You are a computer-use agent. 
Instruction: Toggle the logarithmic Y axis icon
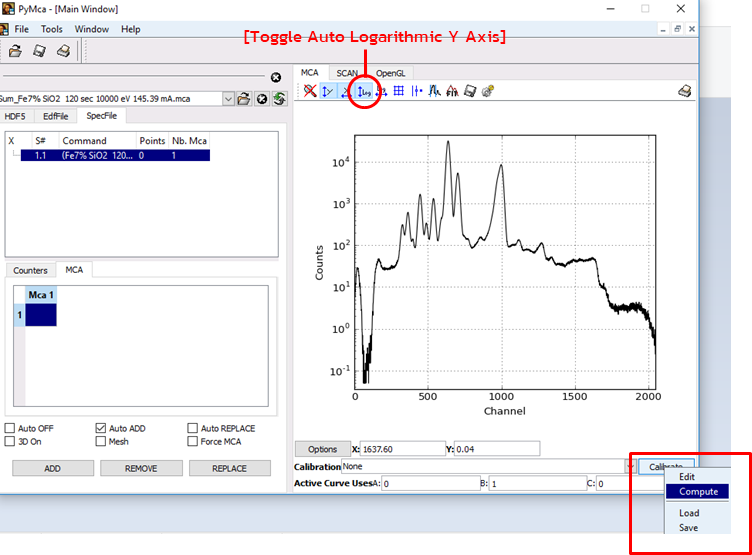(364, 91)
